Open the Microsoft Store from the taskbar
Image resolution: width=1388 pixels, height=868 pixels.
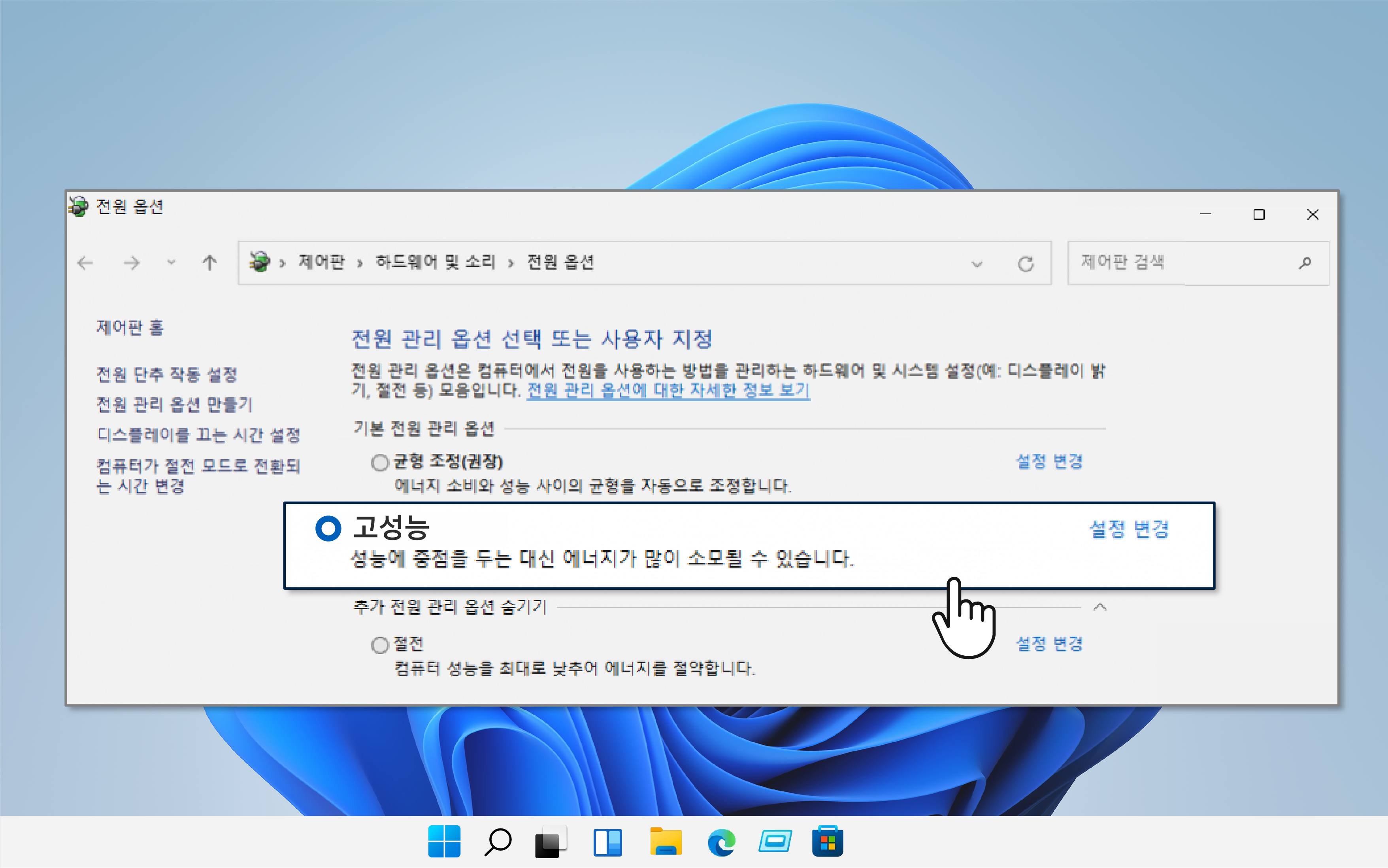tap(828, 842)
